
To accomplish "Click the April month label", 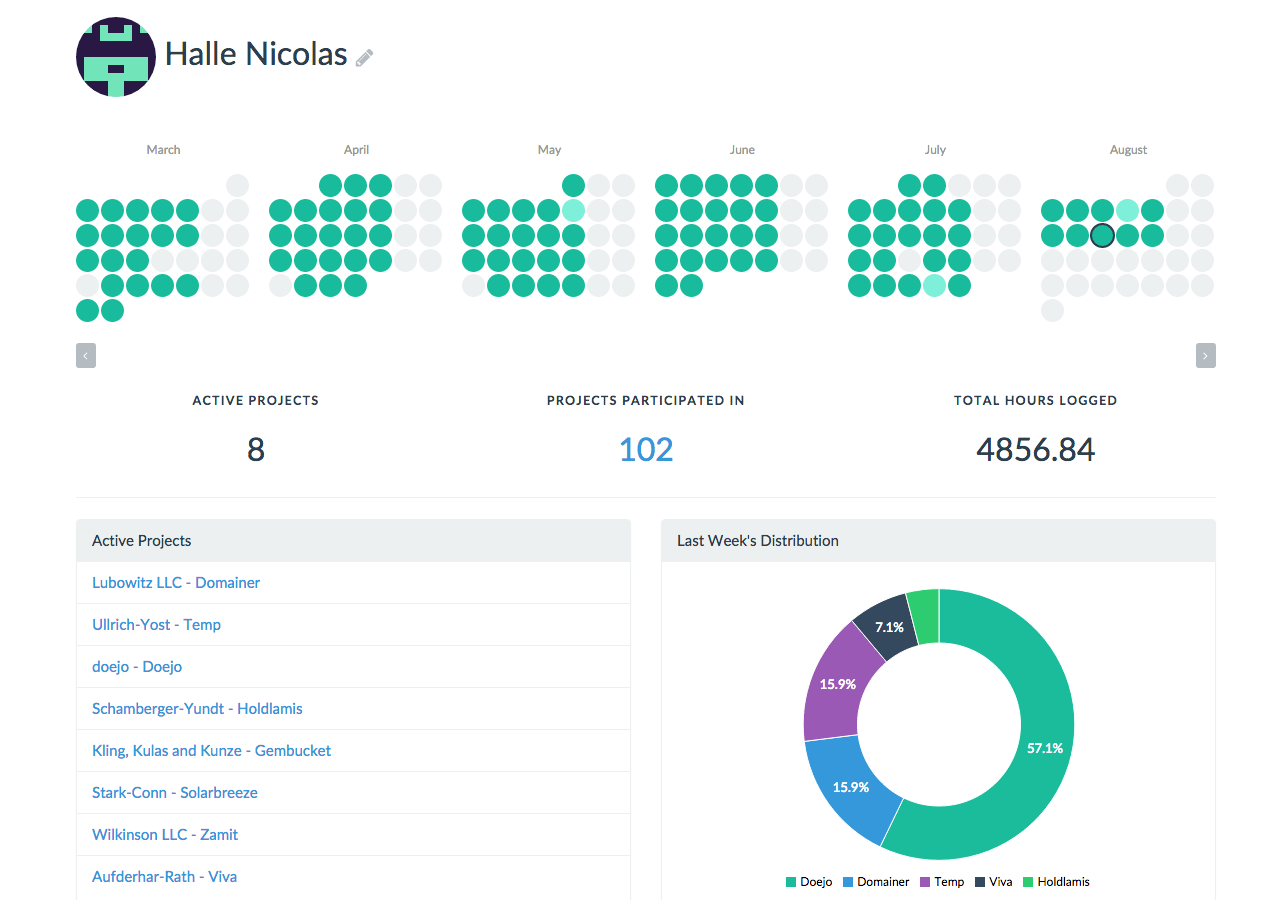I will pyautogui.click(x=356, y=150).
